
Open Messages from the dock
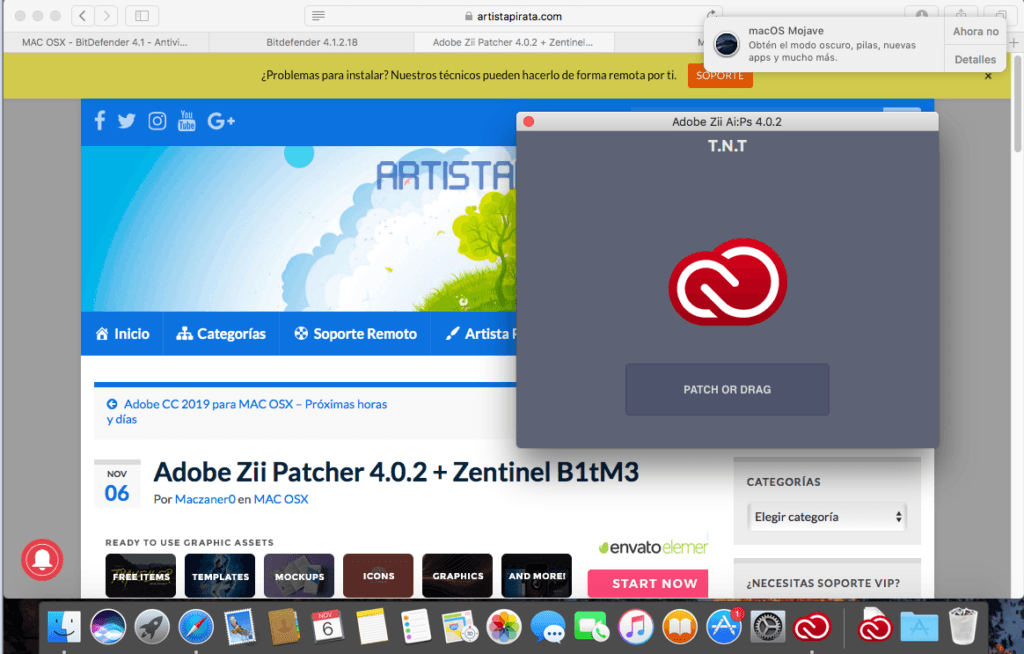[x=548, y=627]
